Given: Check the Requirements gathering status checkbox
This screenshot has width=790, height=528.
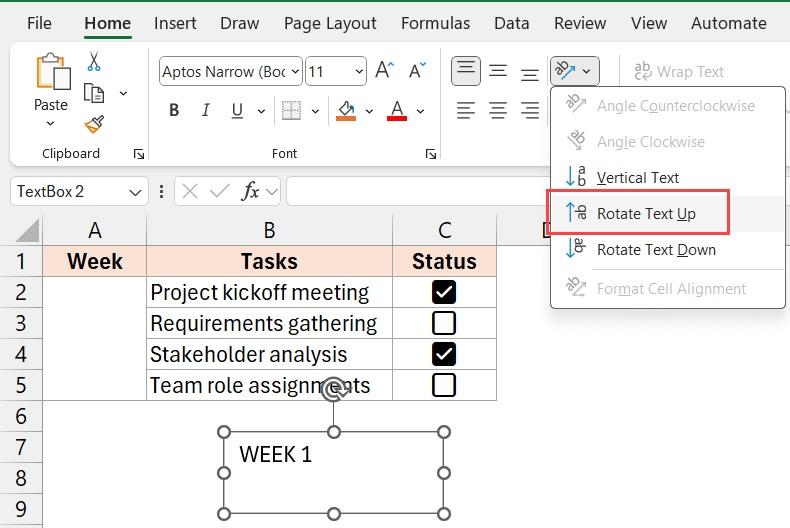Looking at the screenshot, I should (x=443, y=323).
